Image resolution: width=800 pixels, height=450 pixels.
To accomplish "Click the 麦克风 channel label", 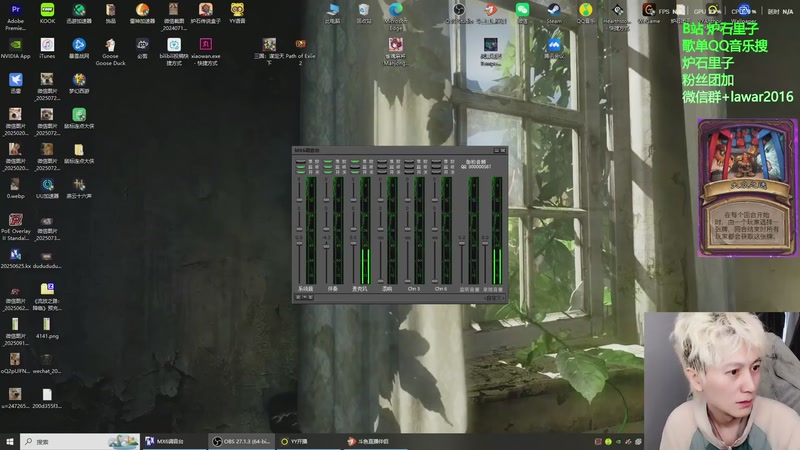I will click(360, 289).
